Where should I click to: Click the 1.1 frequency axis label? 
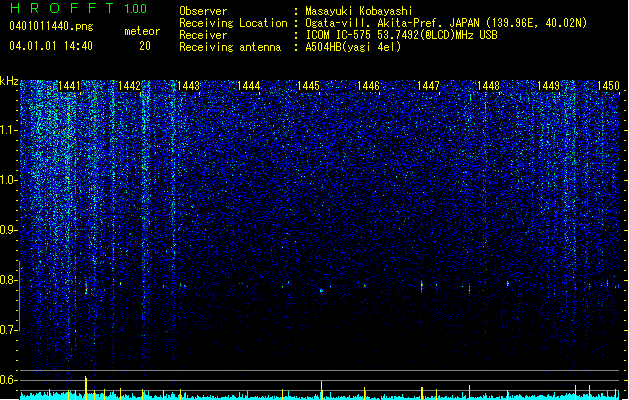coord(8,130)
